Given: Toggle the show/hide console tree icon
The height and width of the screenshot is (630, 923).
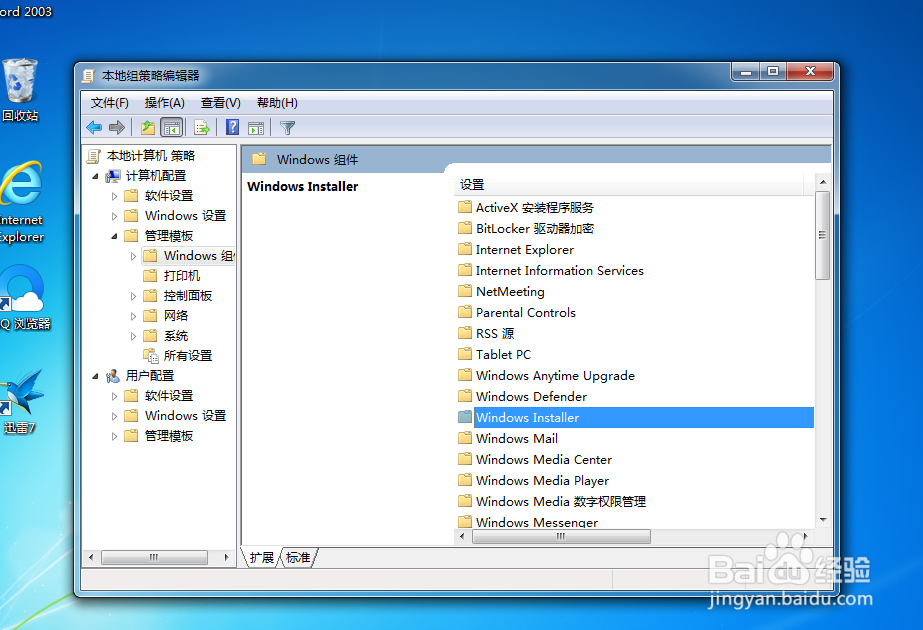Looking at the screenshot, I should 172,127.
